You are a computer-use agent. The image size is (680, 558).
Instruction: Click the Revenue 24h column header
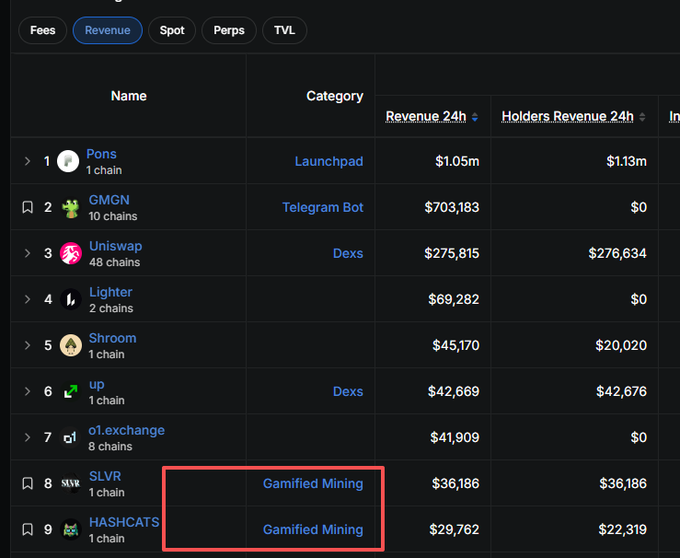point(426,116)
